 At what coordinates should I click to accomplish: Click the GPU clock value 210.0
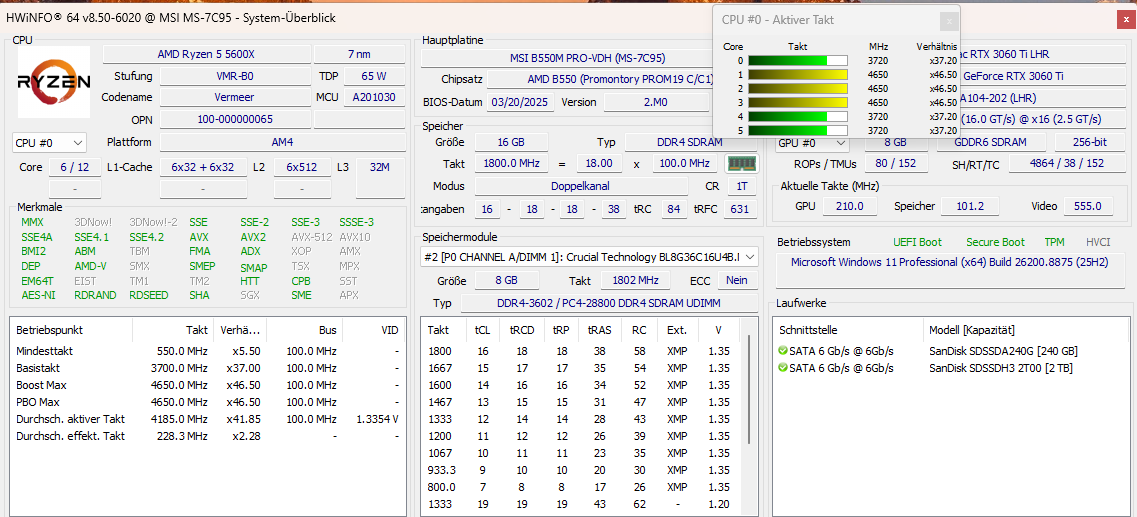tap(850, 207)
